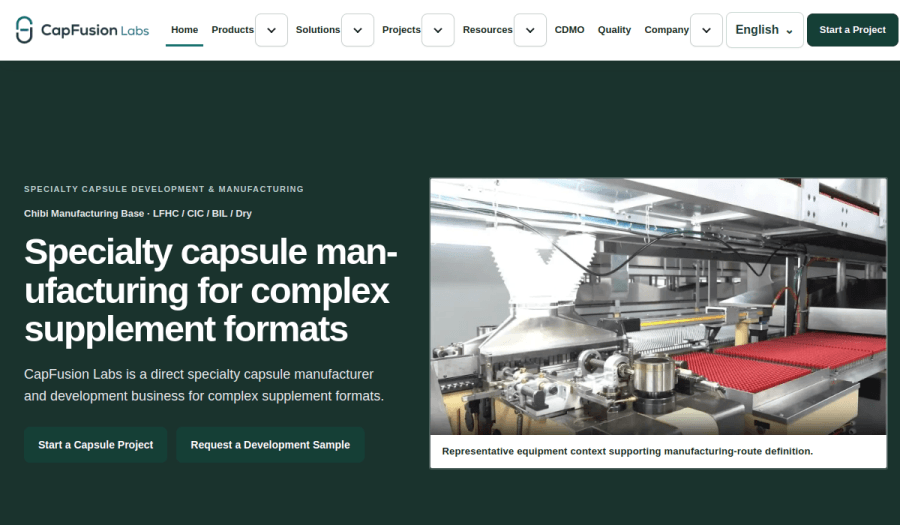Viewport: 900px width, 525px height.
Task: Click Start a Capsule Project button
Action: pyautogui.click(x=95, y=445)
